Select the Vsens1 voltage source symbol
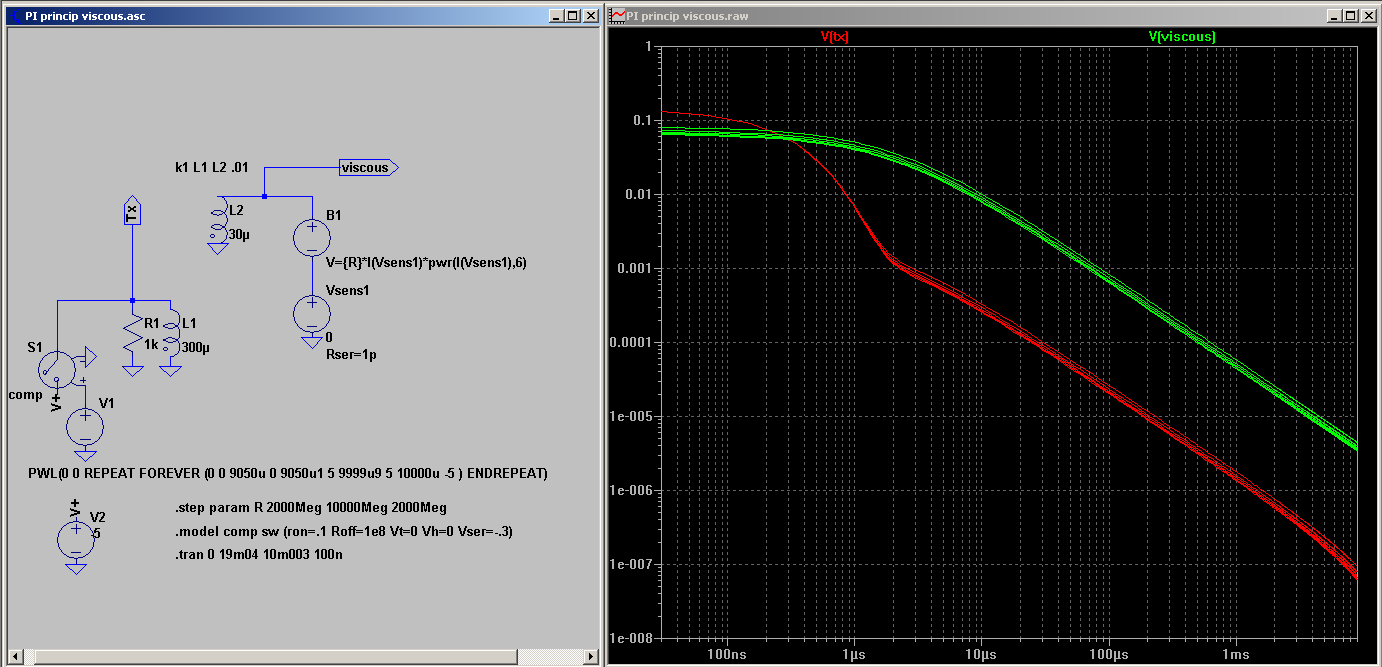 point(311,313)
